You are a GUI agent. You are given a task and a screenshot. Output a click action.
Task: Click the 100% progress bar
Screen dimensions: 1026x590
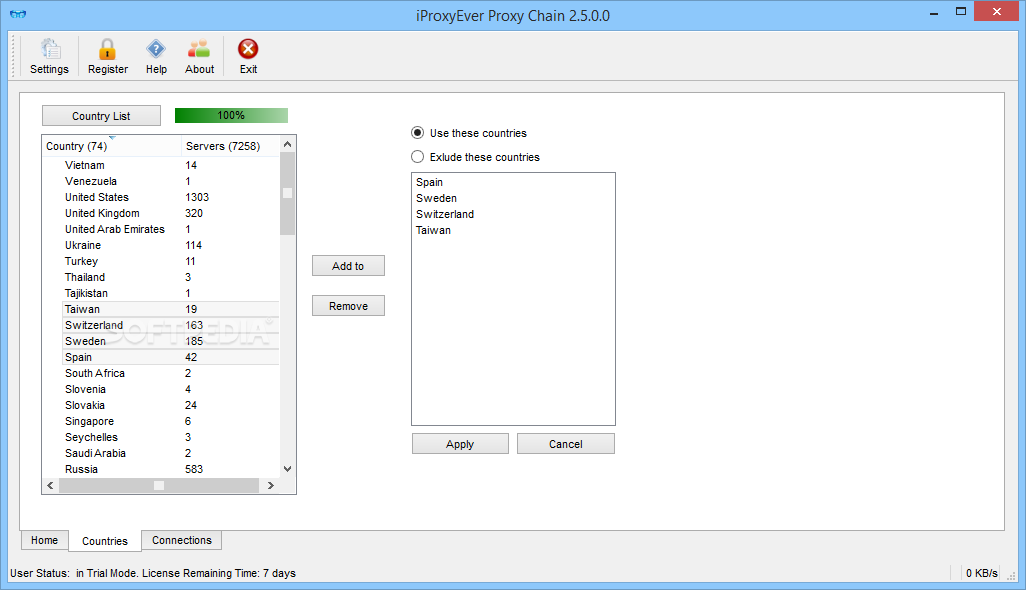click(x=231, y=116)
